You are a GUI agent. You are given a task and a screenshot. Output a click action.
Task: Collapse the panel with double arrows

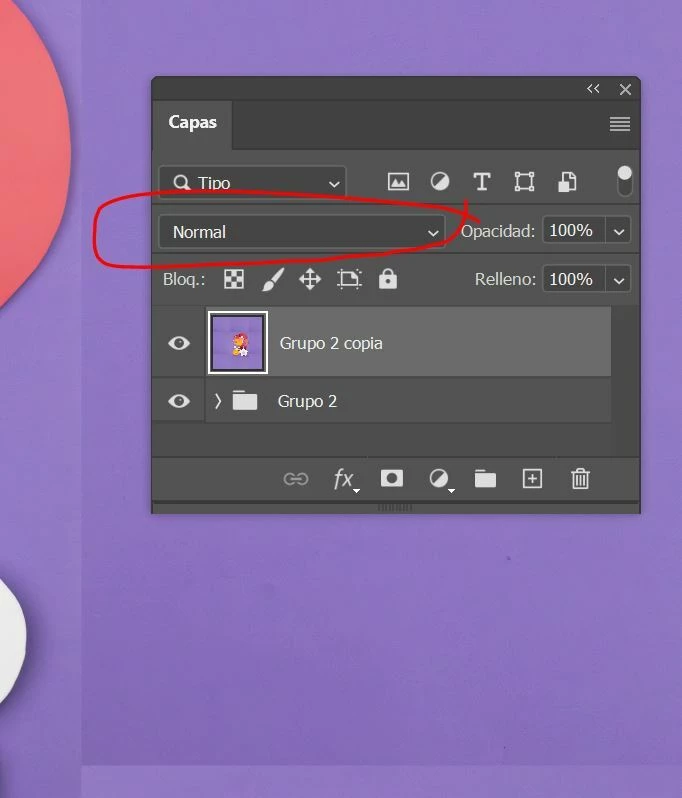[x=593, y=89]
